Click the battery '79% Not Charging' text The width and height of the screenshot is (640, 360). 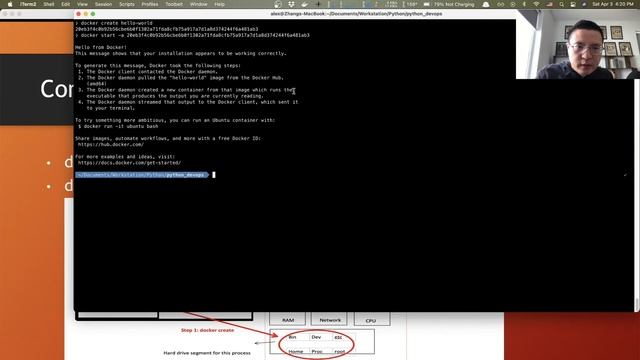coord(454,4)
